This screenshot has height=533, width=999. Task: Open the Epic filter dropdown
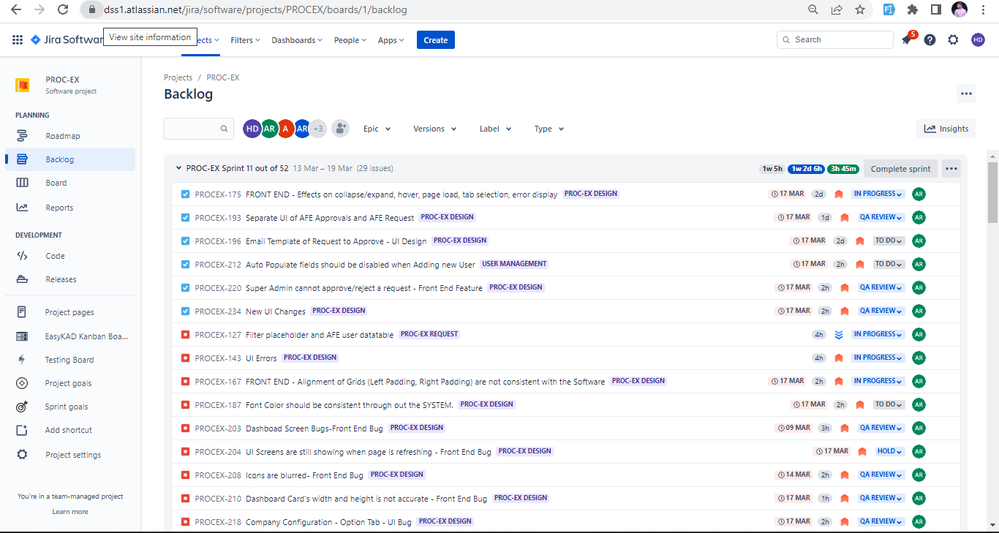pos(377,129)
